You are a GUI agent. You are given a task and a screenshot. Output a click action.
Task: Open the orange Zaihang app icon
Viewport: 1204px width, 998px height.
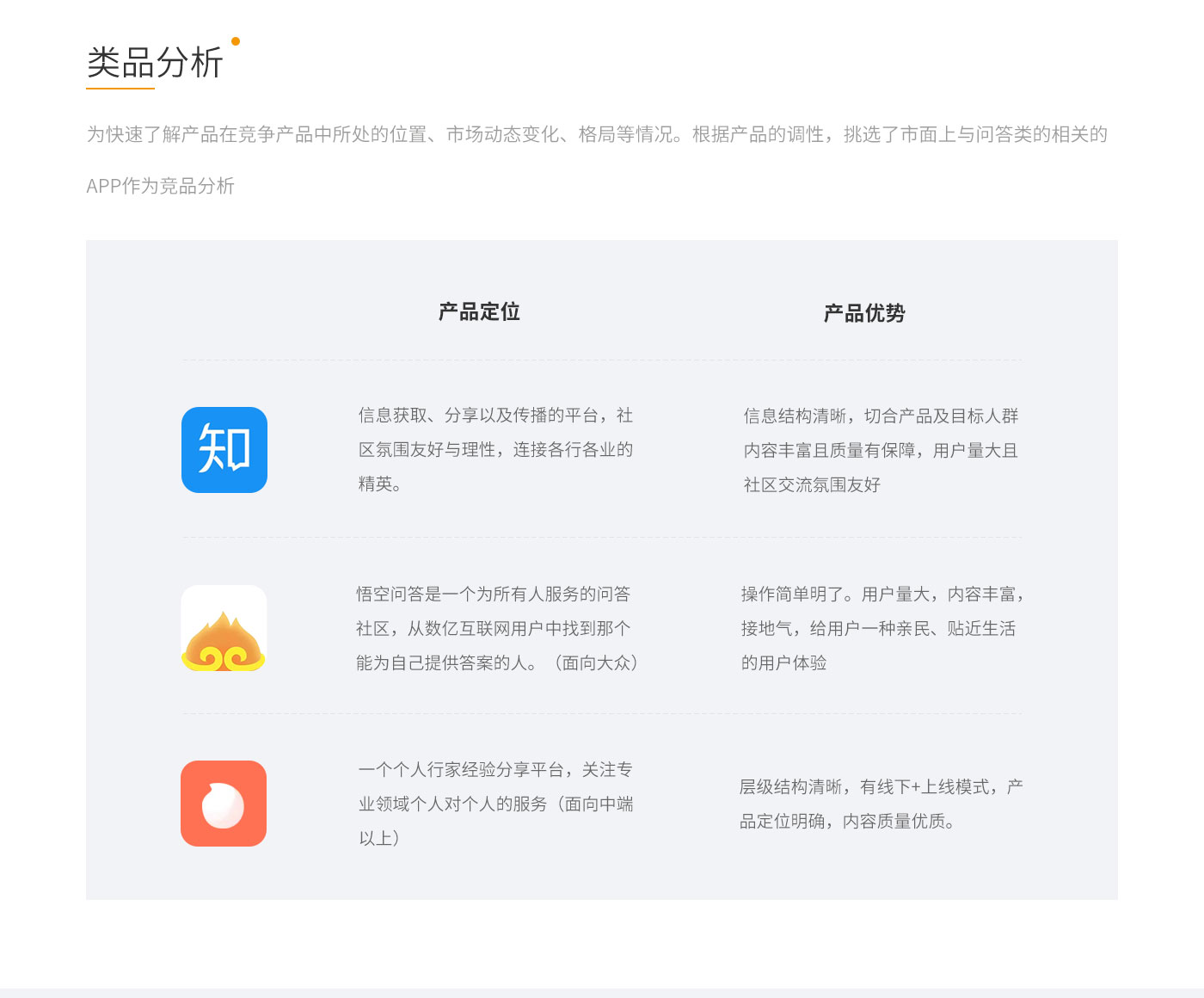[x=224, y=804]
